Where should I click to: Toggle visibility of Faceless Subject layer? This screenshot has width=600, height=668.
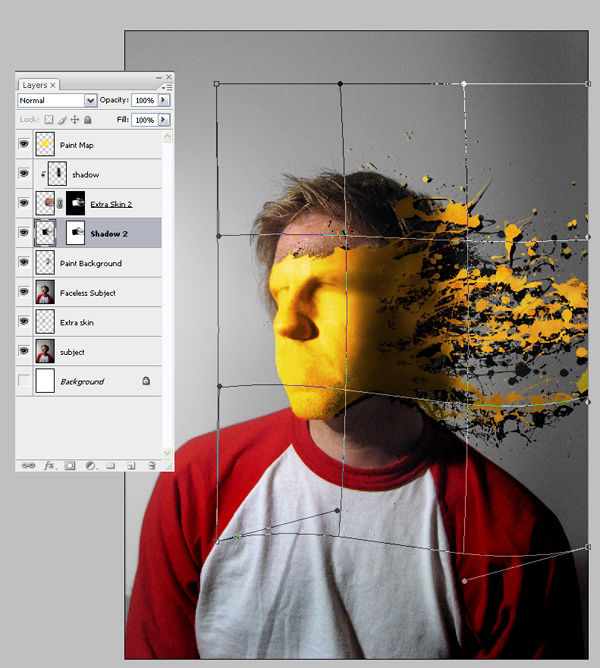coord(24,292)
